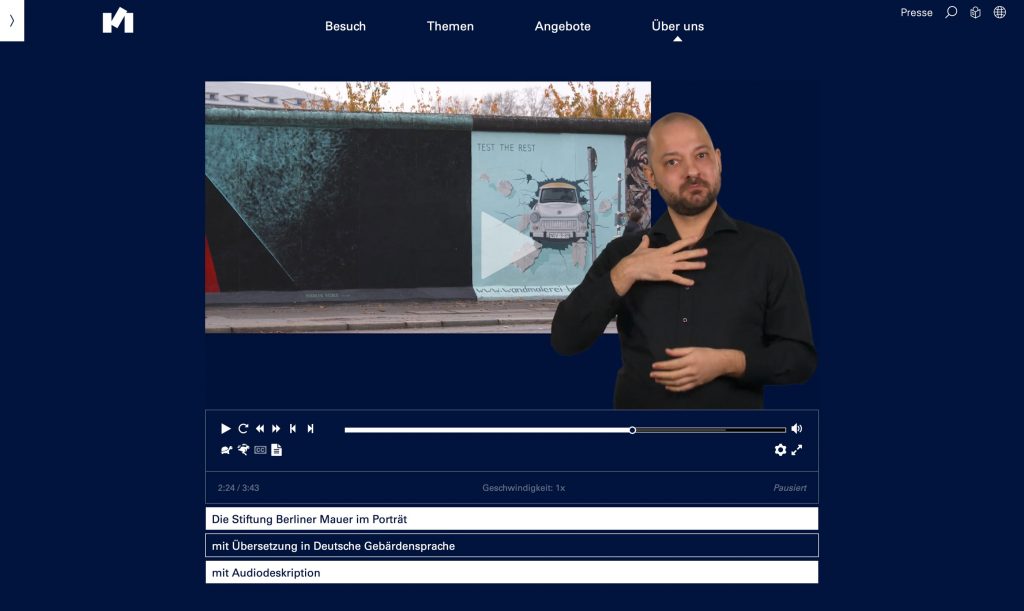Enter fullscreen with the expand arrows icon

coord(797,450)
